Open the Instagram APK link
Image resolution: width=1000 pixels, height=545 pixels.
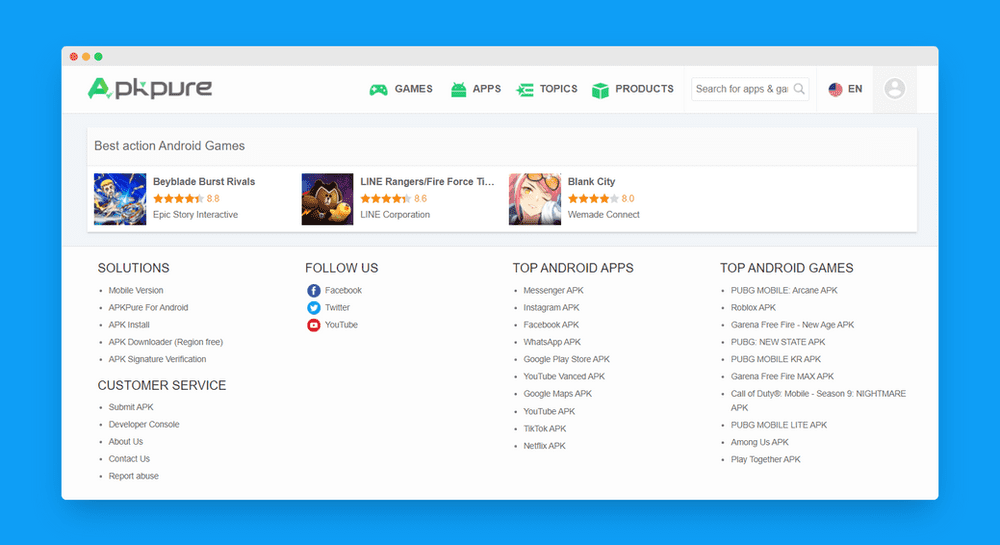[x=551, y=307]
